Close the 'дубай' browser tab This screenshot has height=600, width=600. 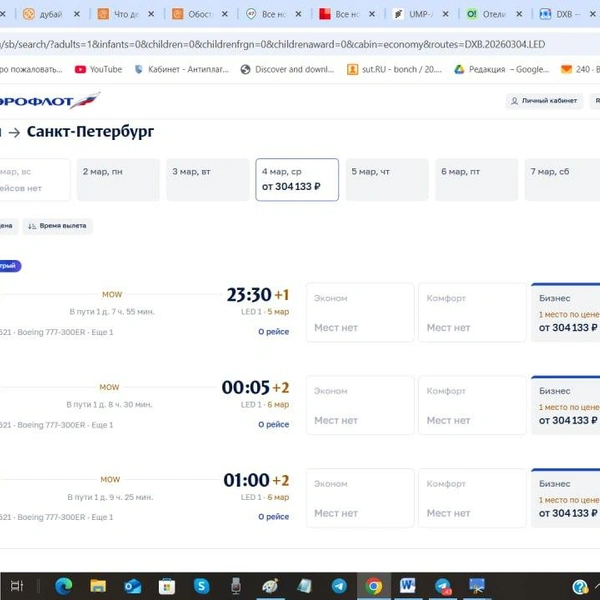(77, 14)
